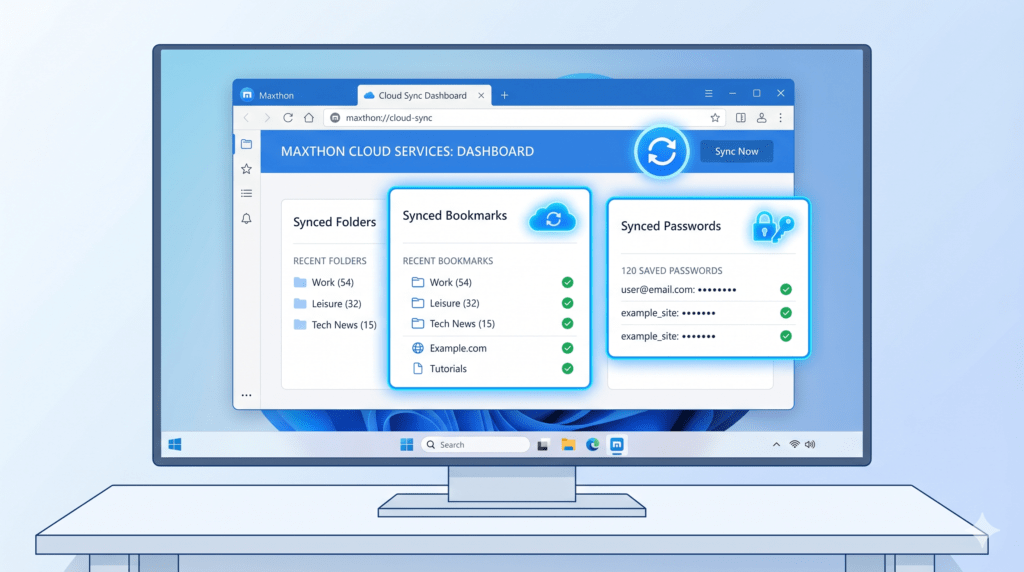Image resolution: width=1024 pixels, height=572 pixels.
Task: Bookmark this page with star icon
Action: coord(715,118)
